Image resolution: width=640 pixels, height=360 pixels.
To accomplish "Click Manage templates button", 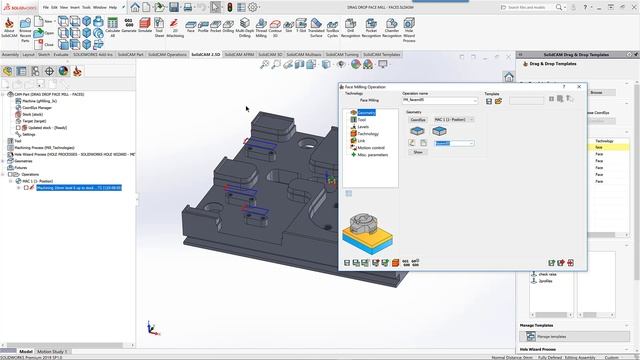I will click(574, 337).
